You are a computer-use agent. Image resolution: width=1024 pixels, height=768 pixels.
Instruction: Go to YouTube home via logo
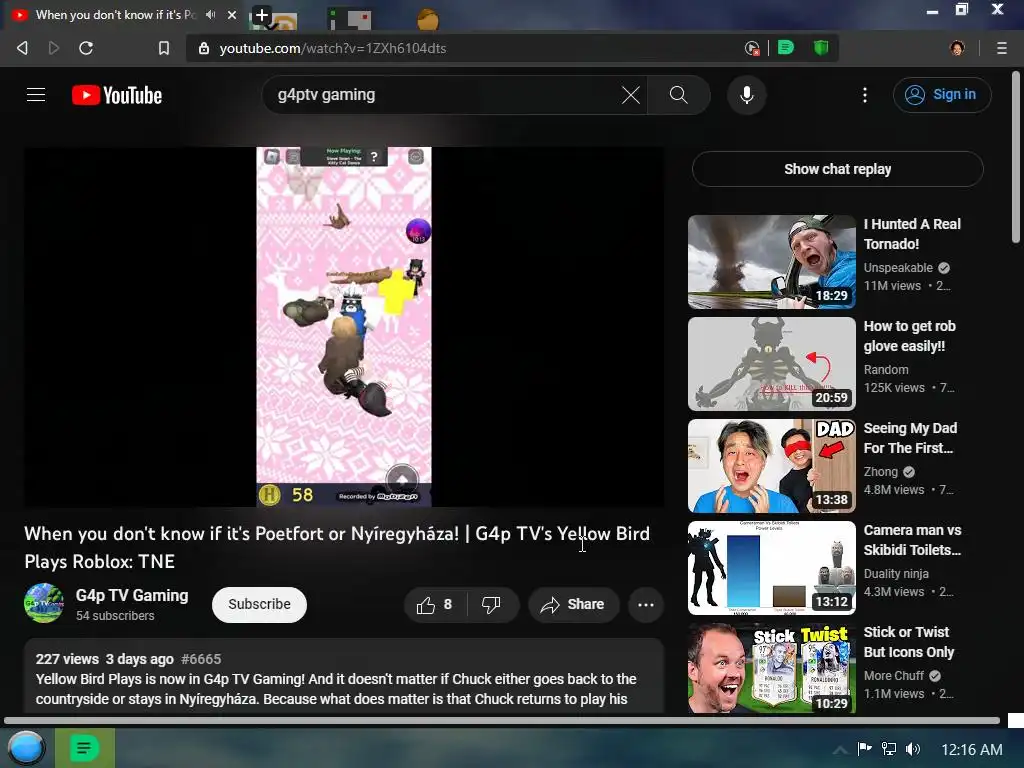pyautogui.click(x=117, y=95)
